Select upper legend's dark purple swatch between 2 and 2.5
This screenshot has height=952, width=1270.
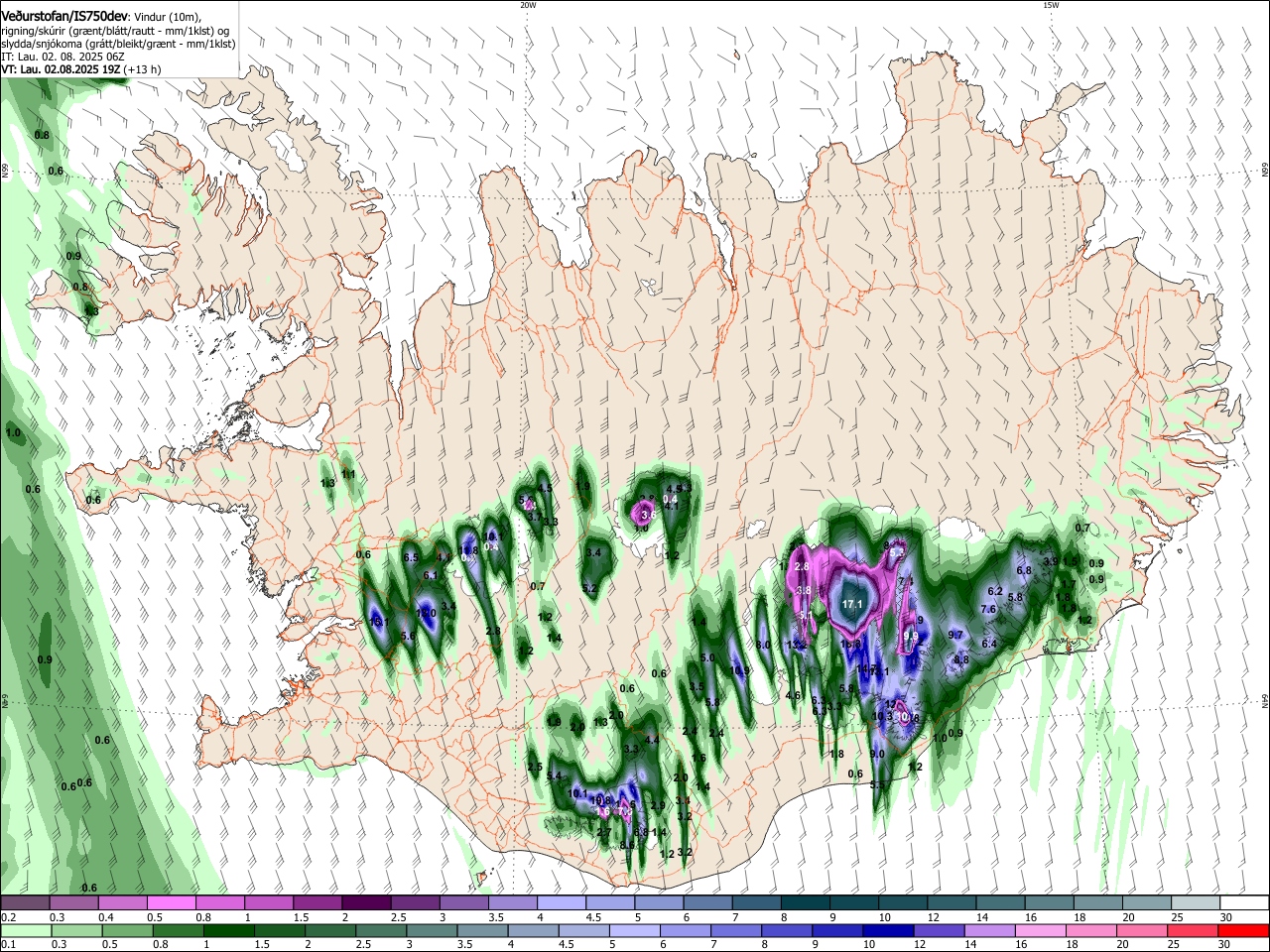366,902
